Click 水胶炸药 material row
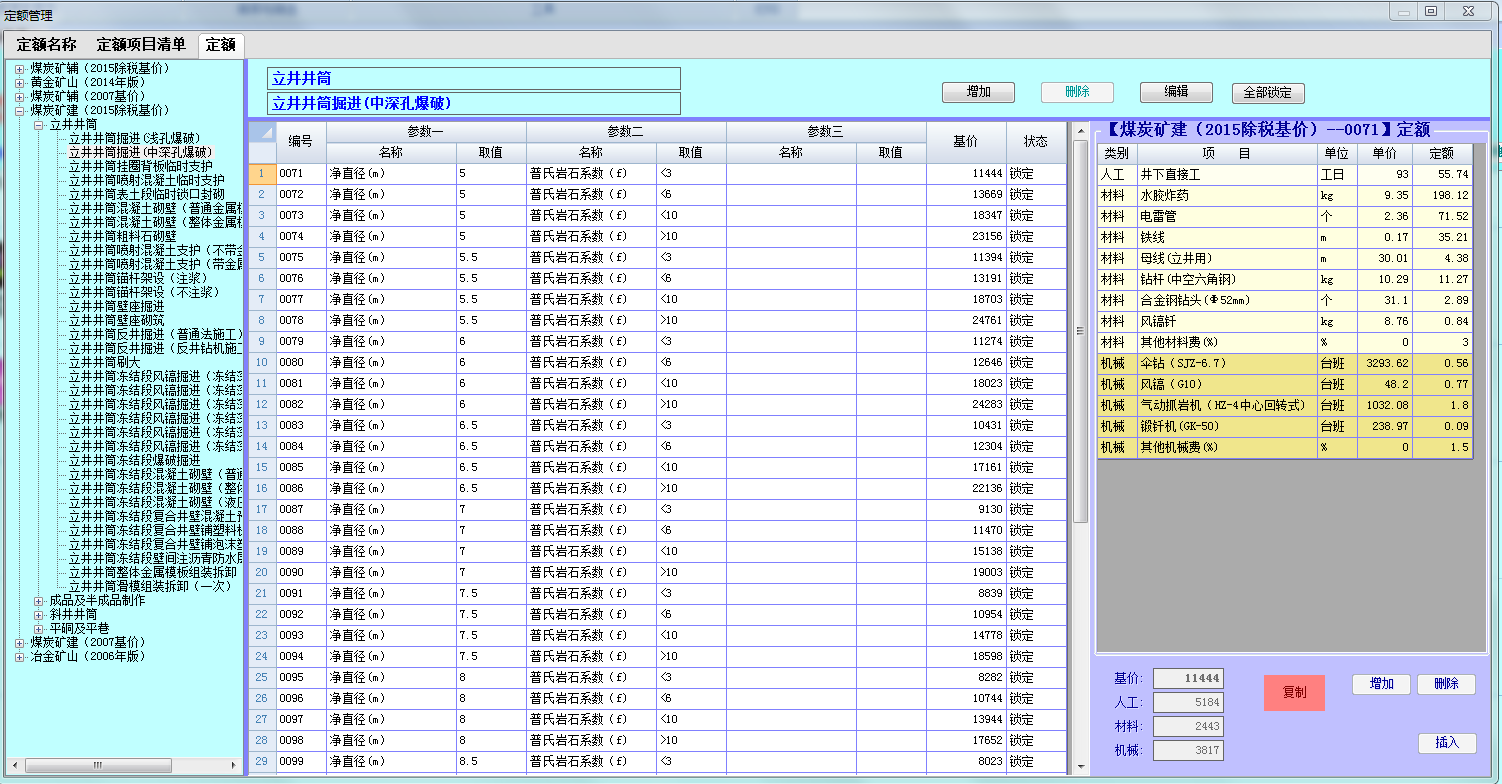This screenshot has width=1502, height=784. (1285, 195)
